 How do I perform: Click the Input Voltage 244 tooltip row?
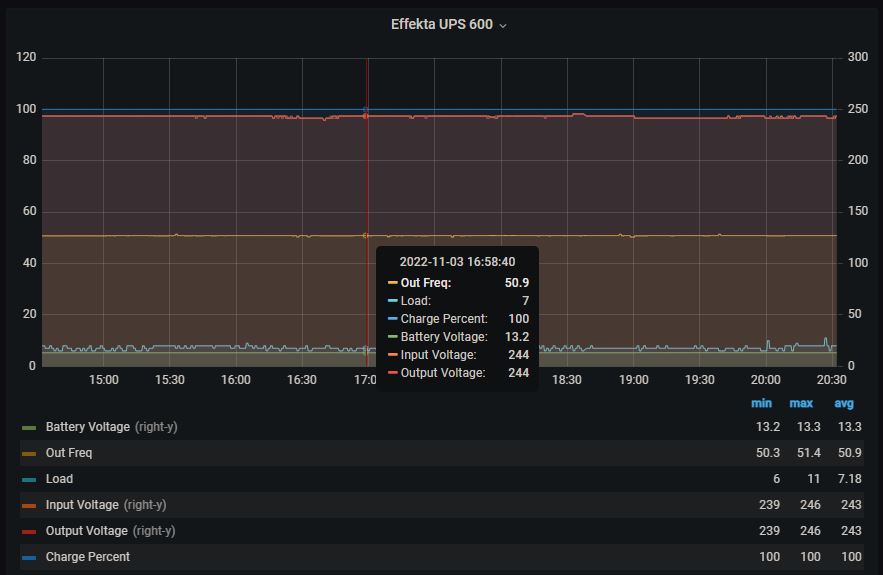coord(458,355)
